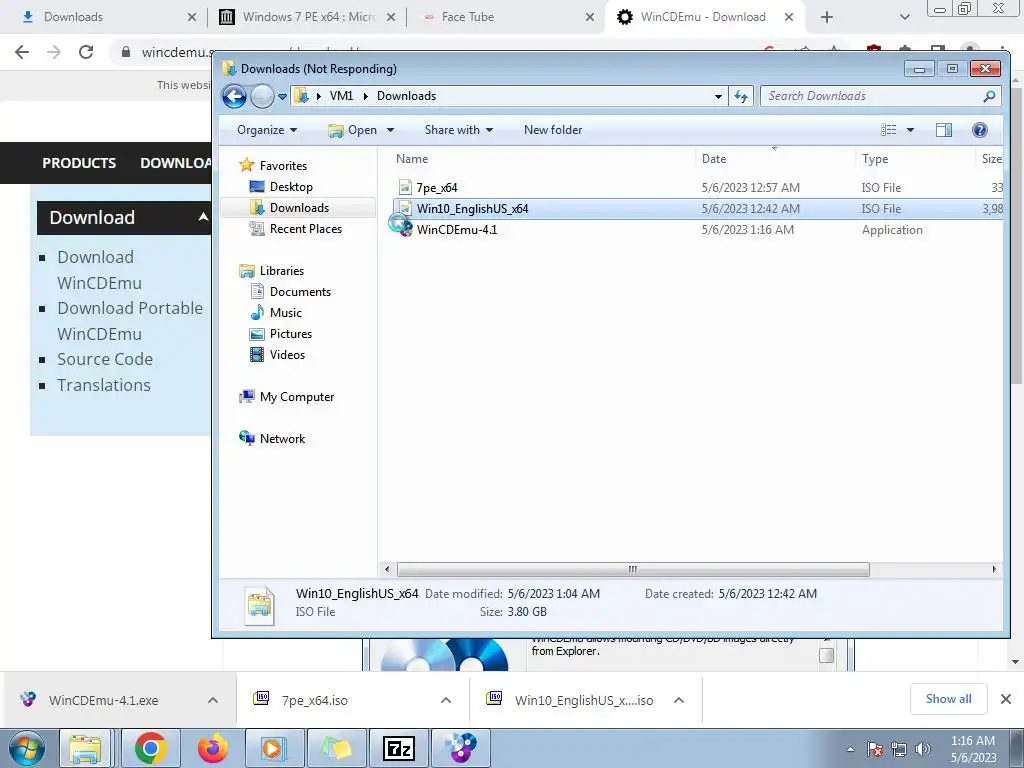1024x768 pixels.
Task: Open the Documents library
Action: (x=291, y=292)
